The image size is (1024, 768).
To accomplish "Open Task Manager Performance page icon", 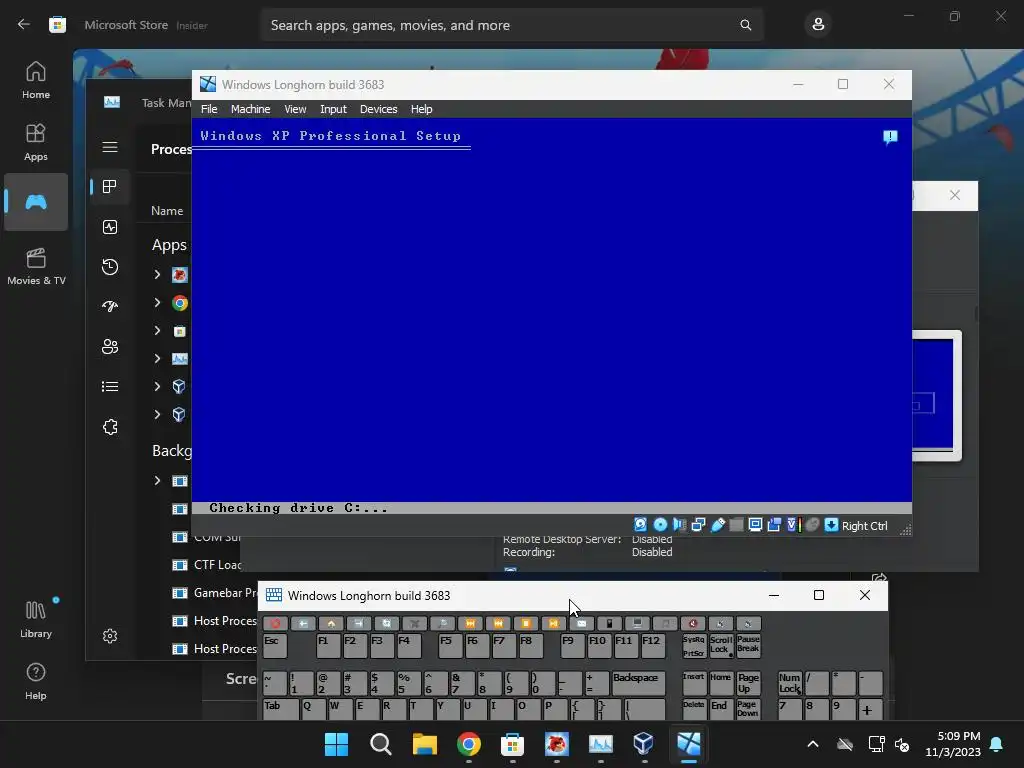I will coord(110,227).
